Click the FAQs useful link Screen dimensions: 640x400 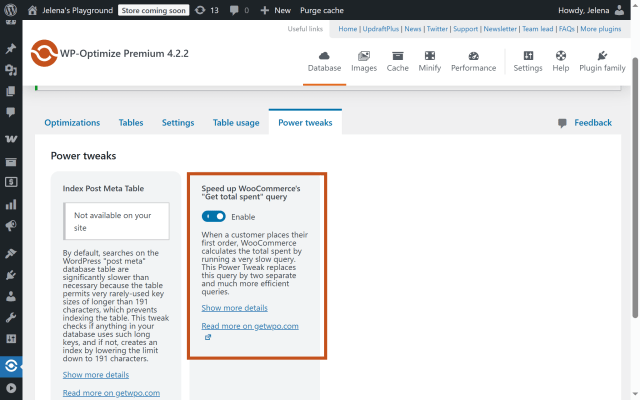(567, 29)
